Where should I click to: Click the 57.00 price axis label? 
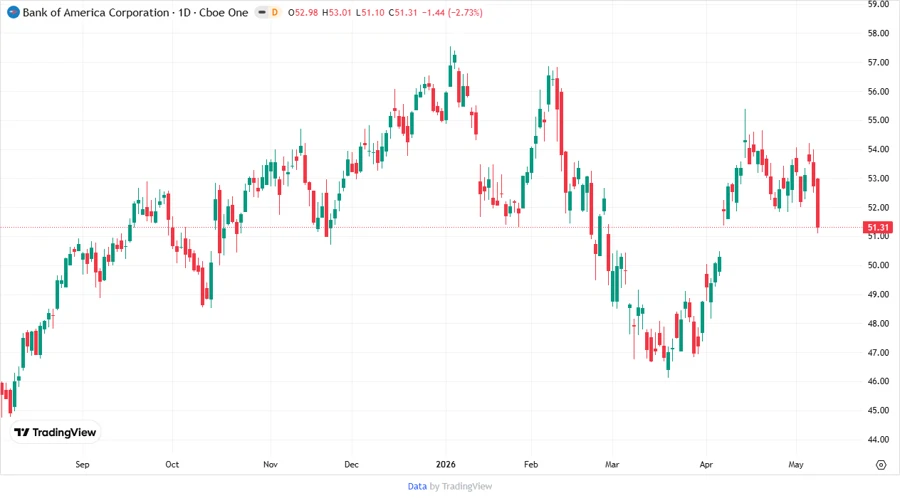pos(878,62)
